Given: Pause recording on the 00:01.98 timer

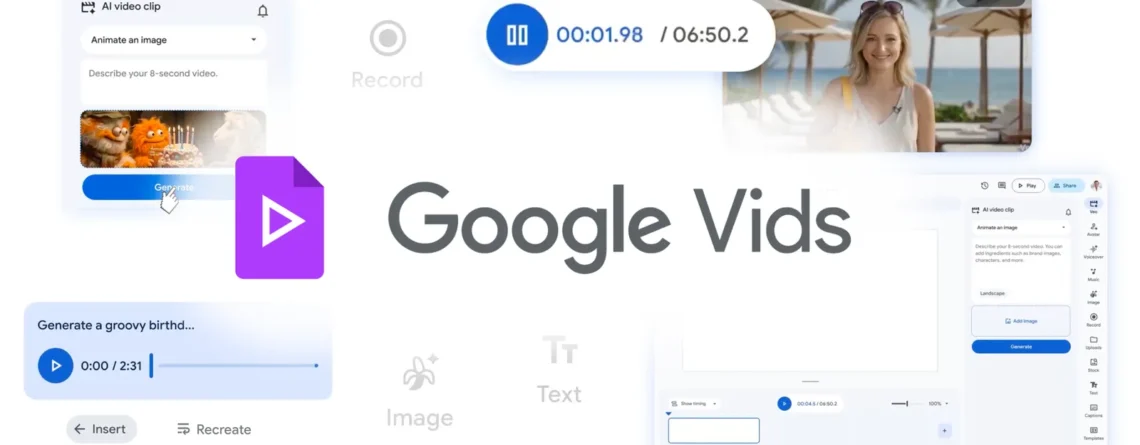Looking at the screenshot, I should point(517,35).
